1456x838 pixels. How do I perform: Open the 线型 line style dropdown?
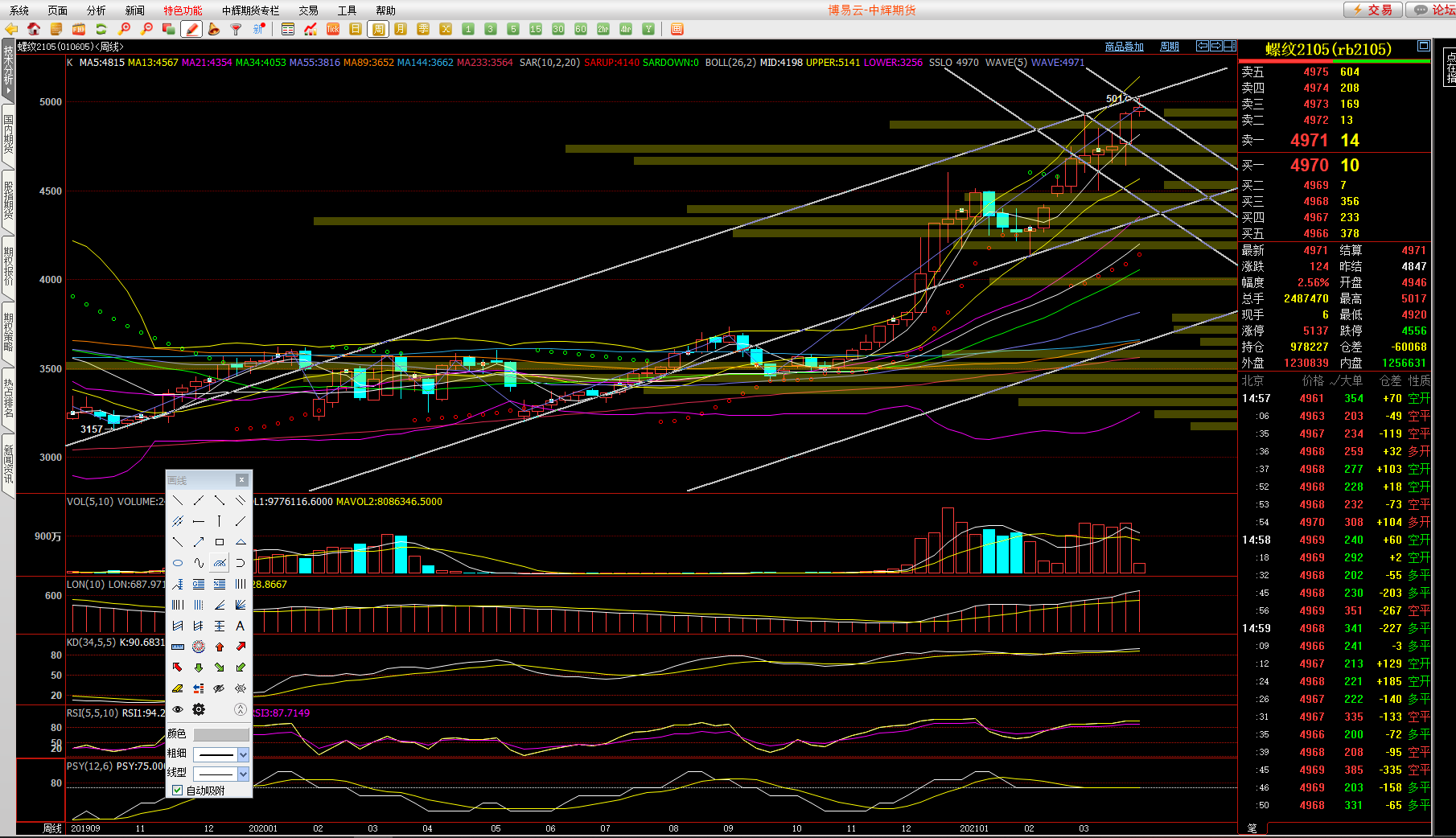[x=243, y=774]
